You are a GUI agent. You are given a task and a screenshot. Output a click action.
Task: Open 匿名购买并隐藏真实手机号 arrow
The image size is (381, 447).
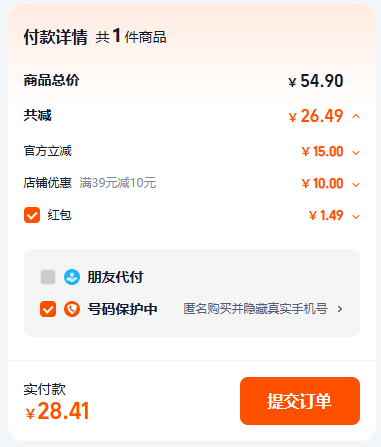340,309
